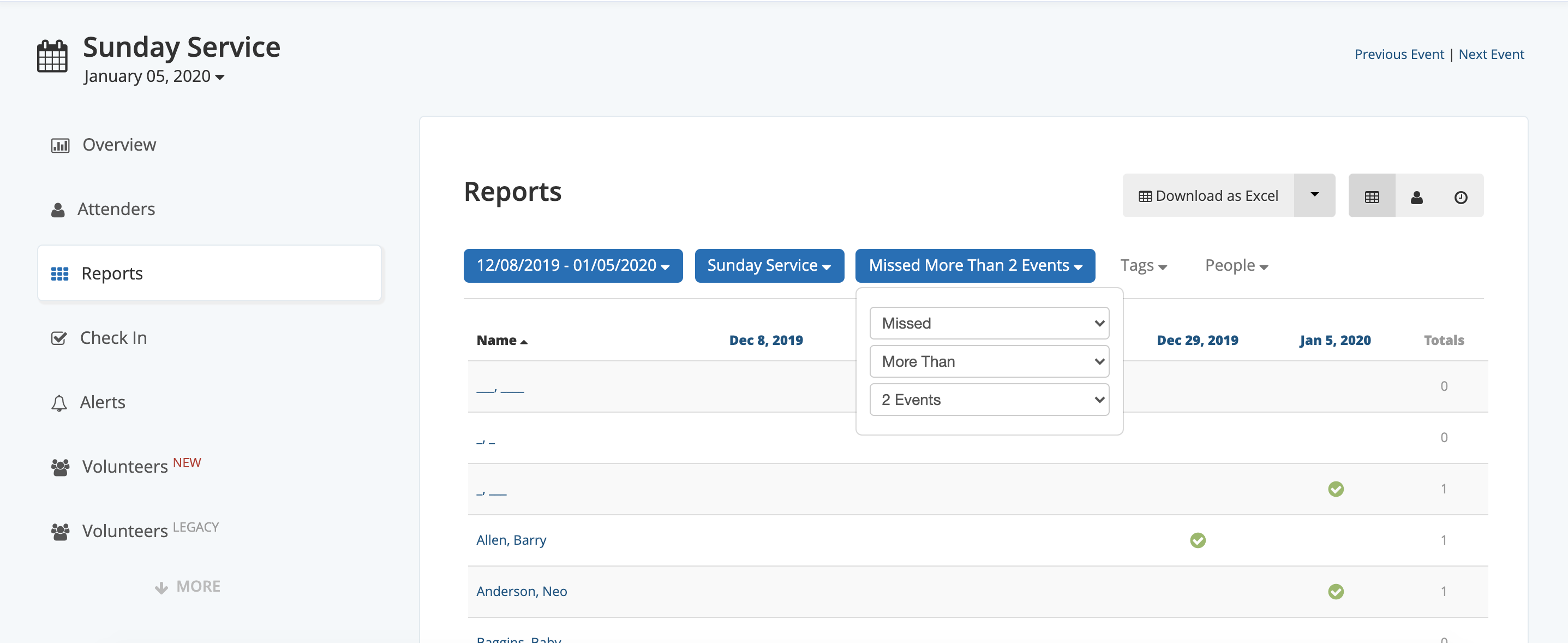The width and height of the screenshot is (1568, 643).
Task: Click the Reports grid icon in sidebar
Action: [59, 274]
